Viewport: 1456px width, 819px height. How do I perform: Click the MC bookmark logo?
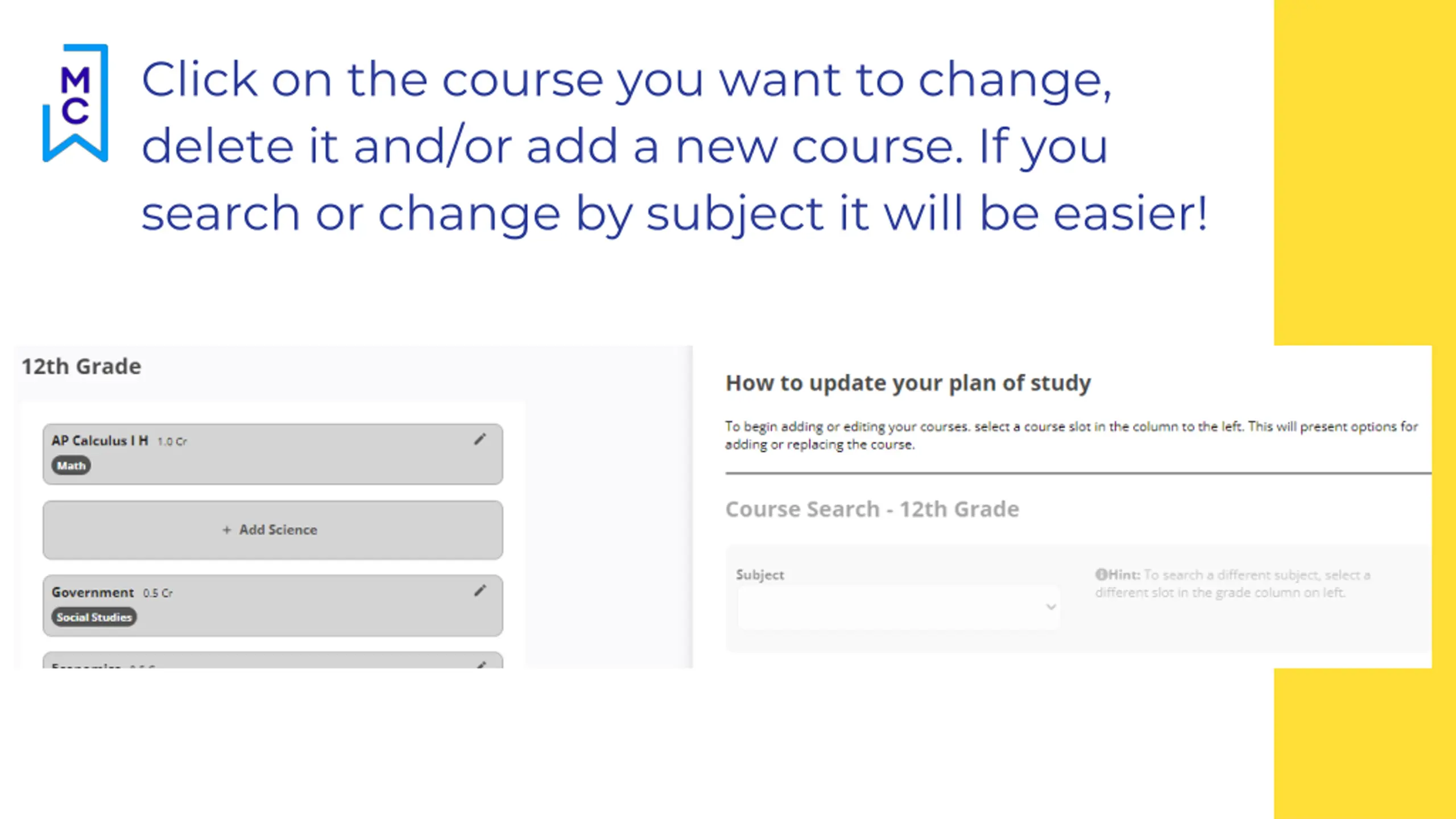point(75,102)
